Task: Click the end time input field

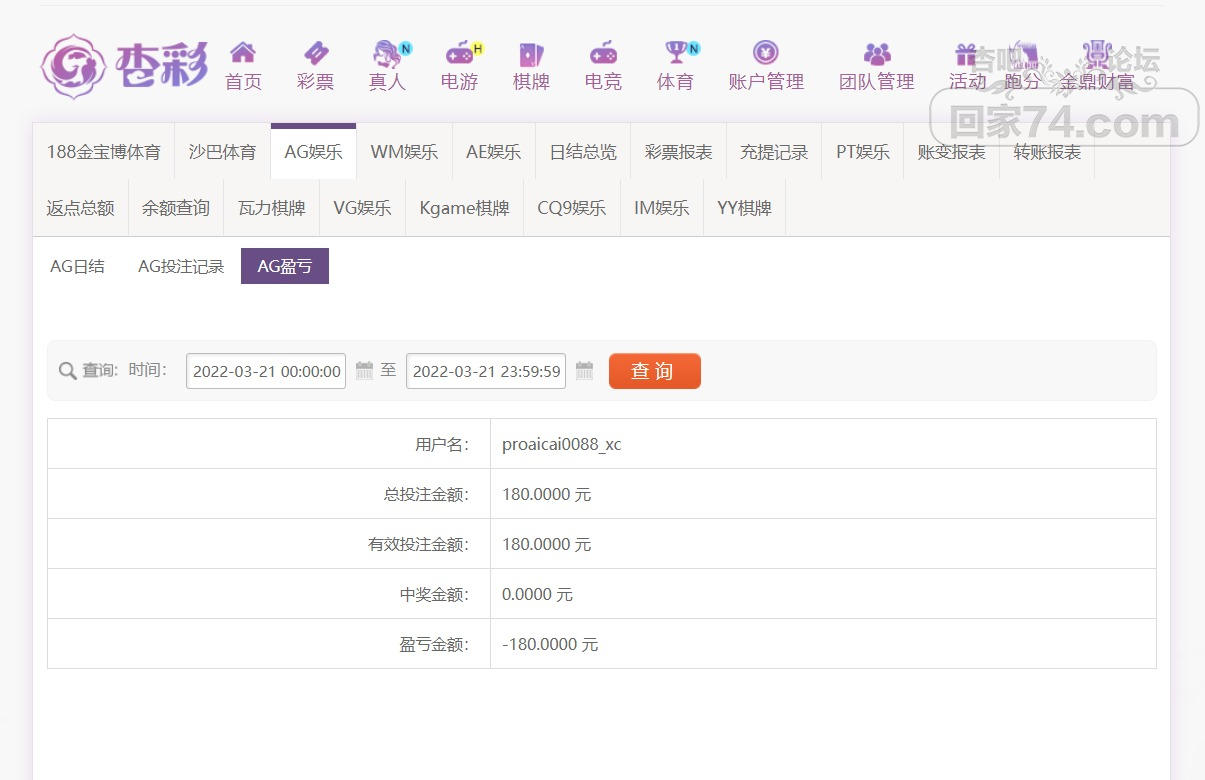Action: pyautogui.click(x=486, y=371)
